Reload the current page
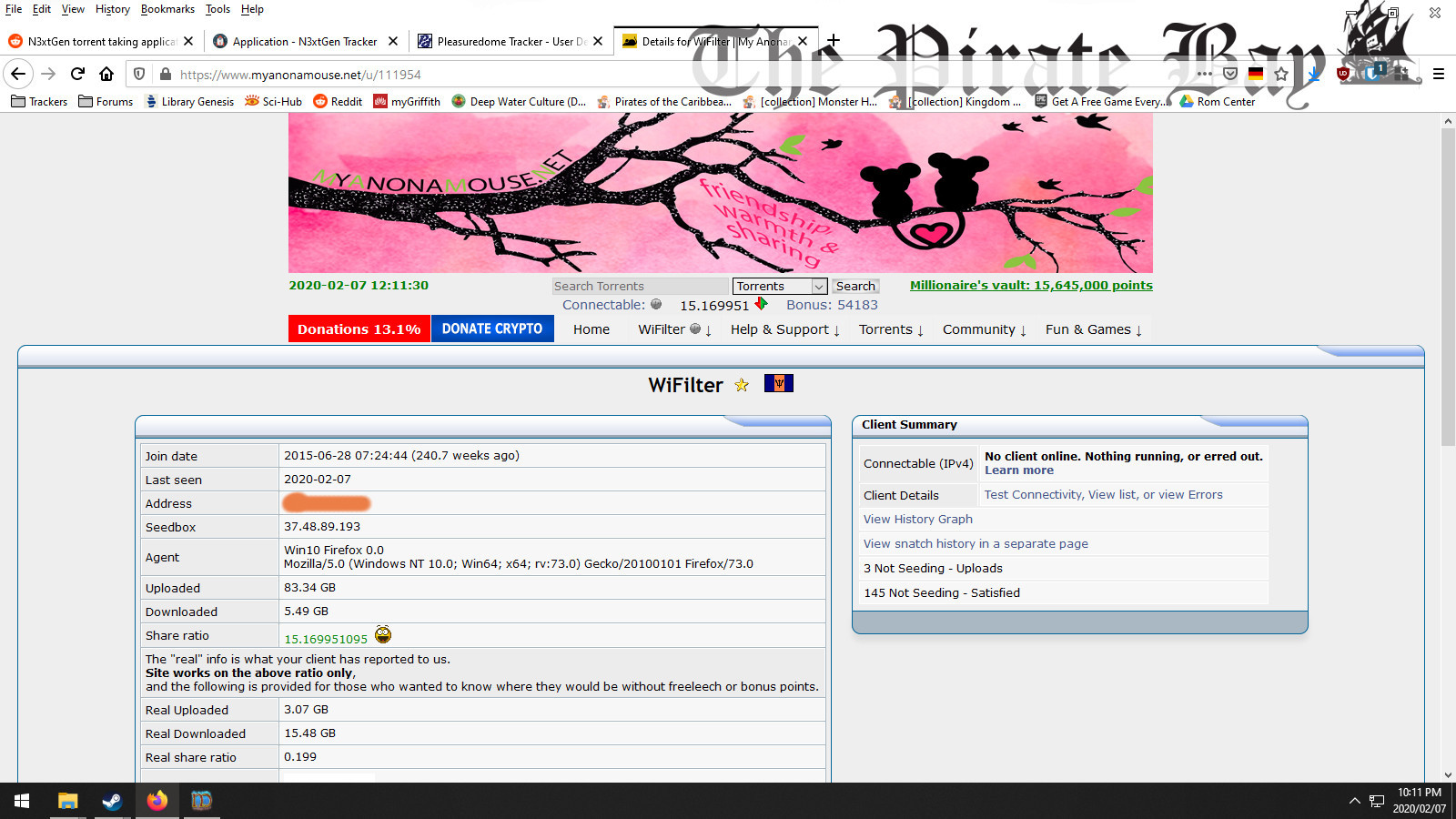The width and height of the screenshot is (1456, 819). click(x=77, y=74)
